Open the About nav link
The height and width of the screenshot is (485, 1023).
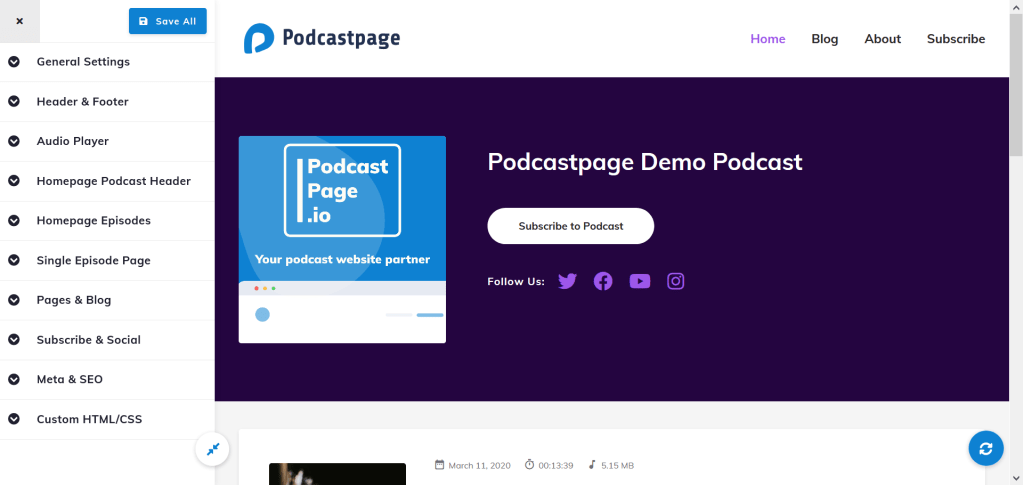[883, 39]
